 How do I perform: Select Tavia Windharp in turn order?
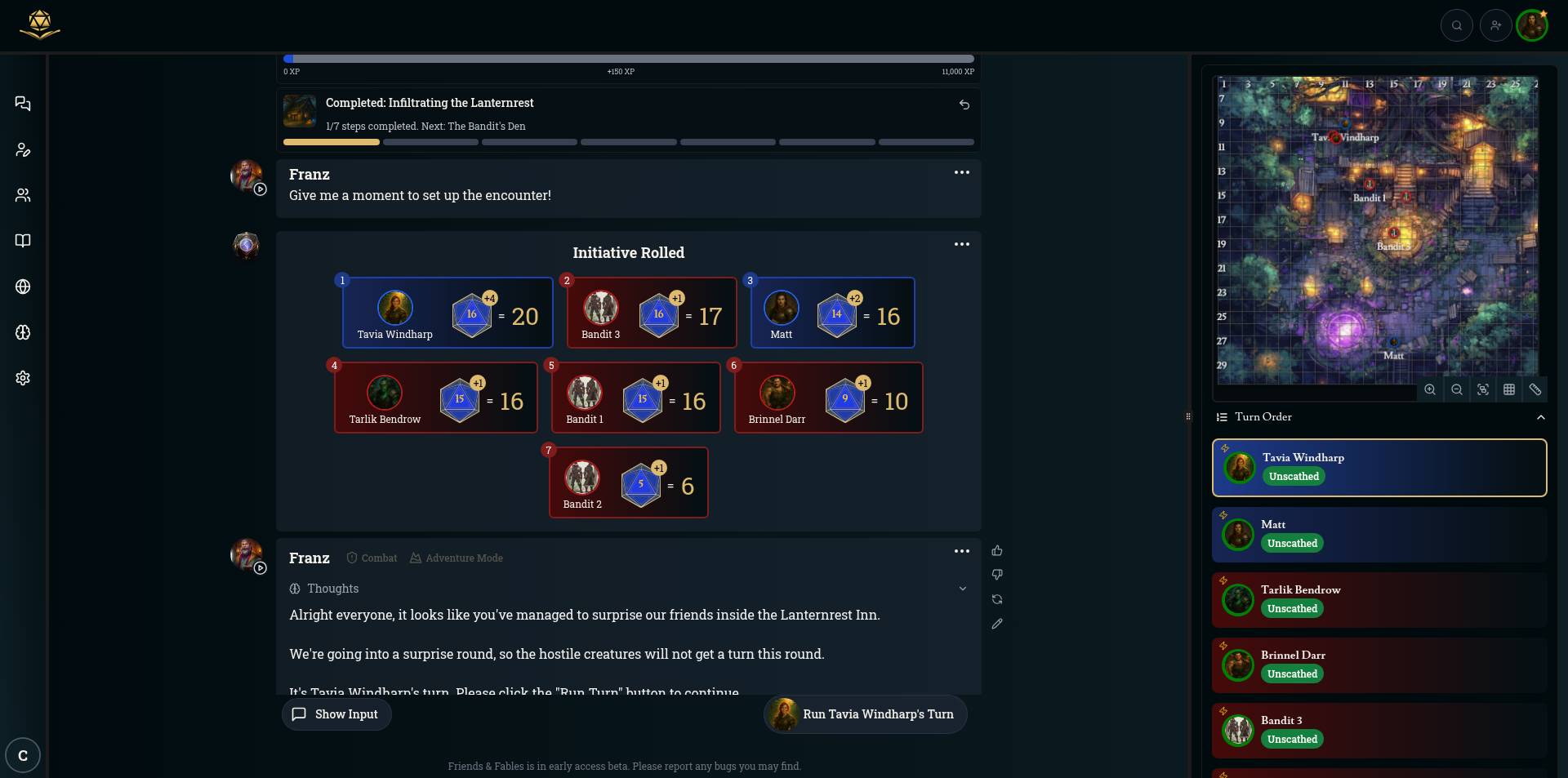pyautogui.click(x=1379, y=468)
